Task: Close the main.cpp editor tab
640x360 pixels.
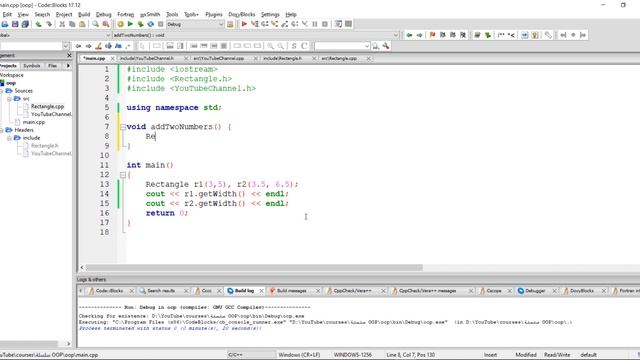Action: coord(113,58)
